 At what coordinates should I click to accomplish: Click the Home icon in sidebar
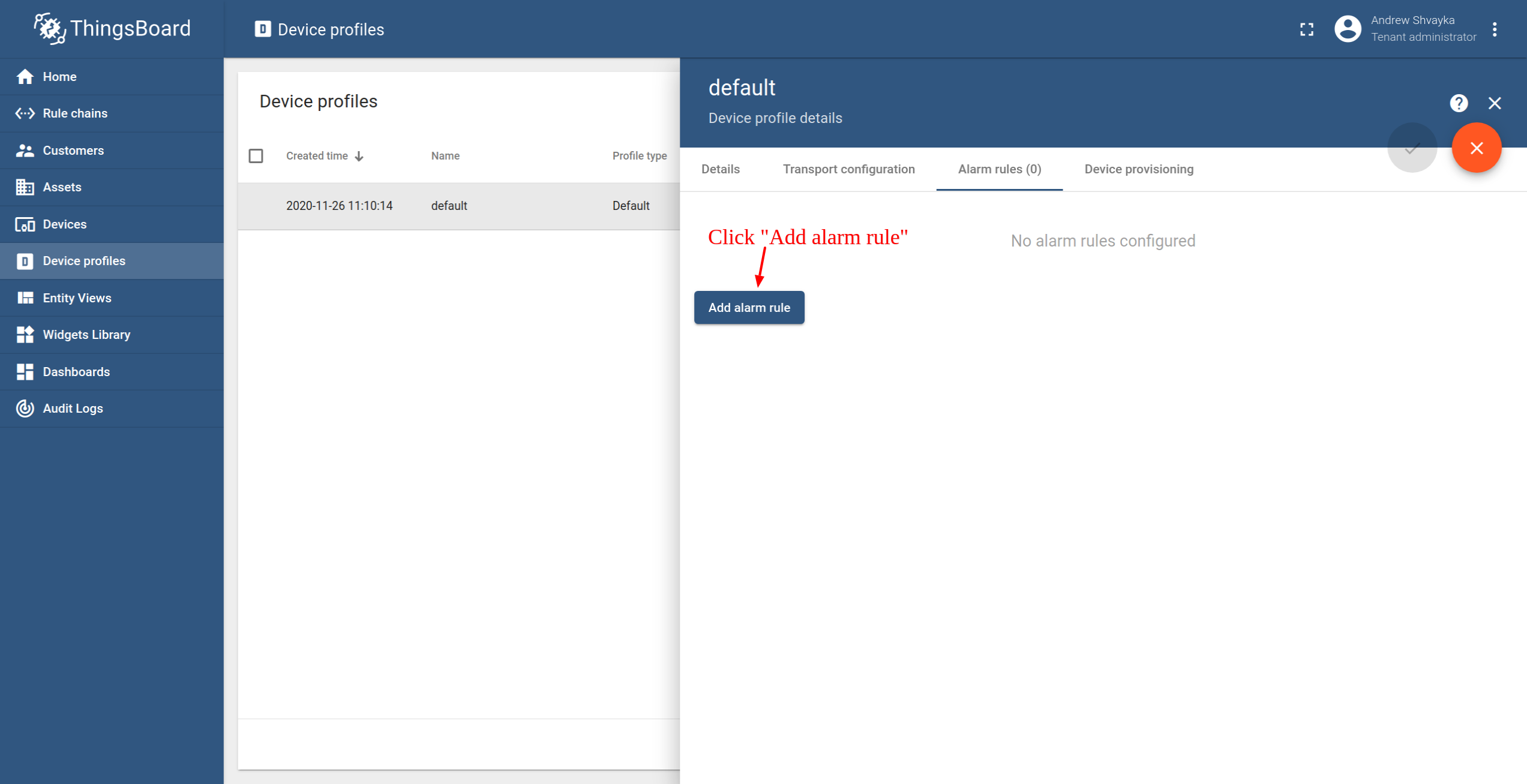point(25,77)
